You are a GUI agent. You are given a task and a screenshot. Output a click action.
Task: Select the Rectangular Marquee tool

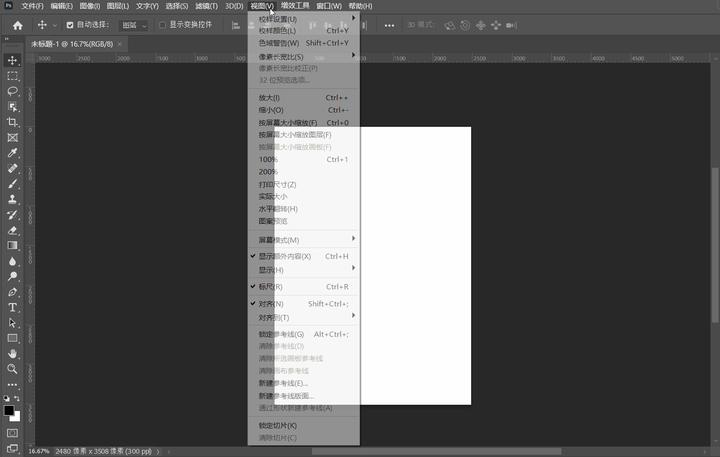(12, 76)
